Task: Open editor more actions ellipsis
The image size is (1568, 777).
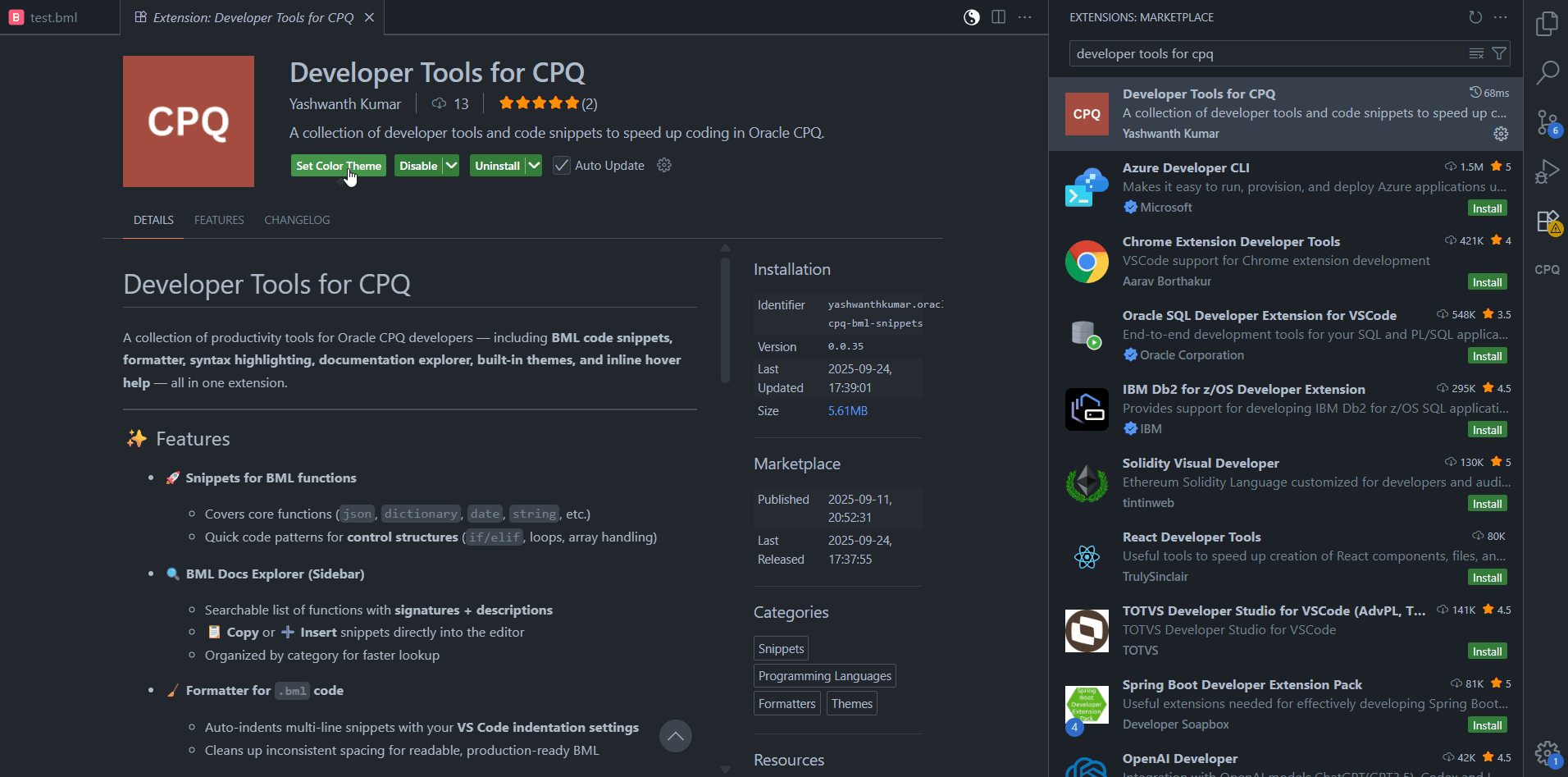Action: click(1025, 17)
